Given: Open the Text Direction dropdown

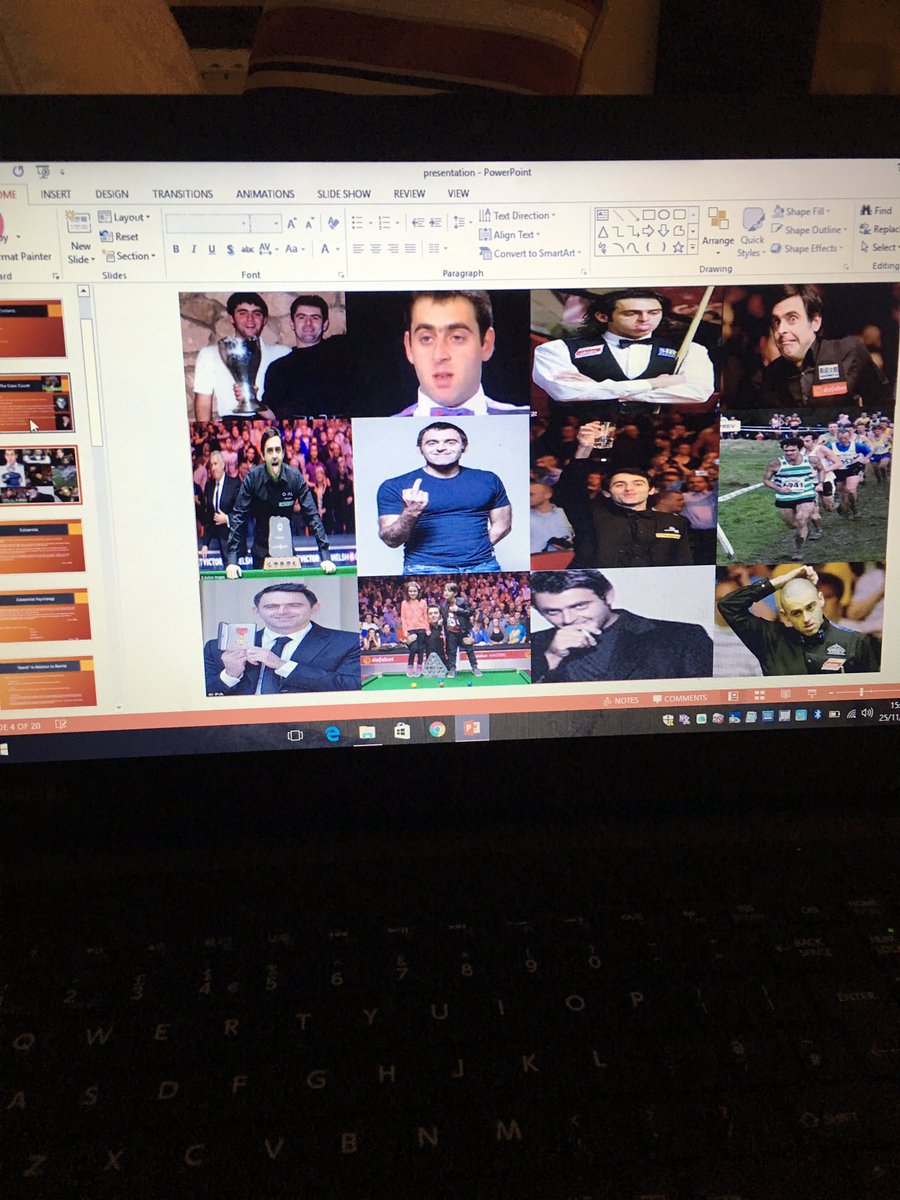Looking at the screenshot, I should point(516,215).
